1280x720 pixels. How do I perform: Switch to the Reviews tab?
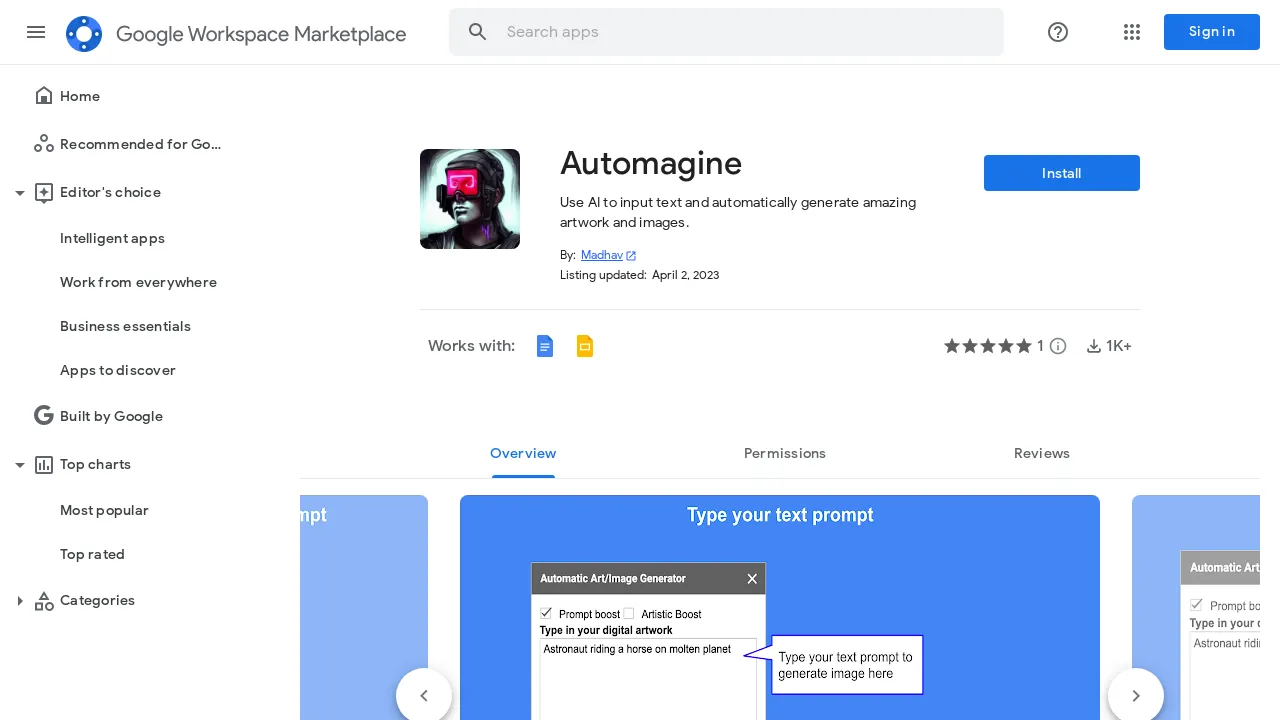(1042, 454)
